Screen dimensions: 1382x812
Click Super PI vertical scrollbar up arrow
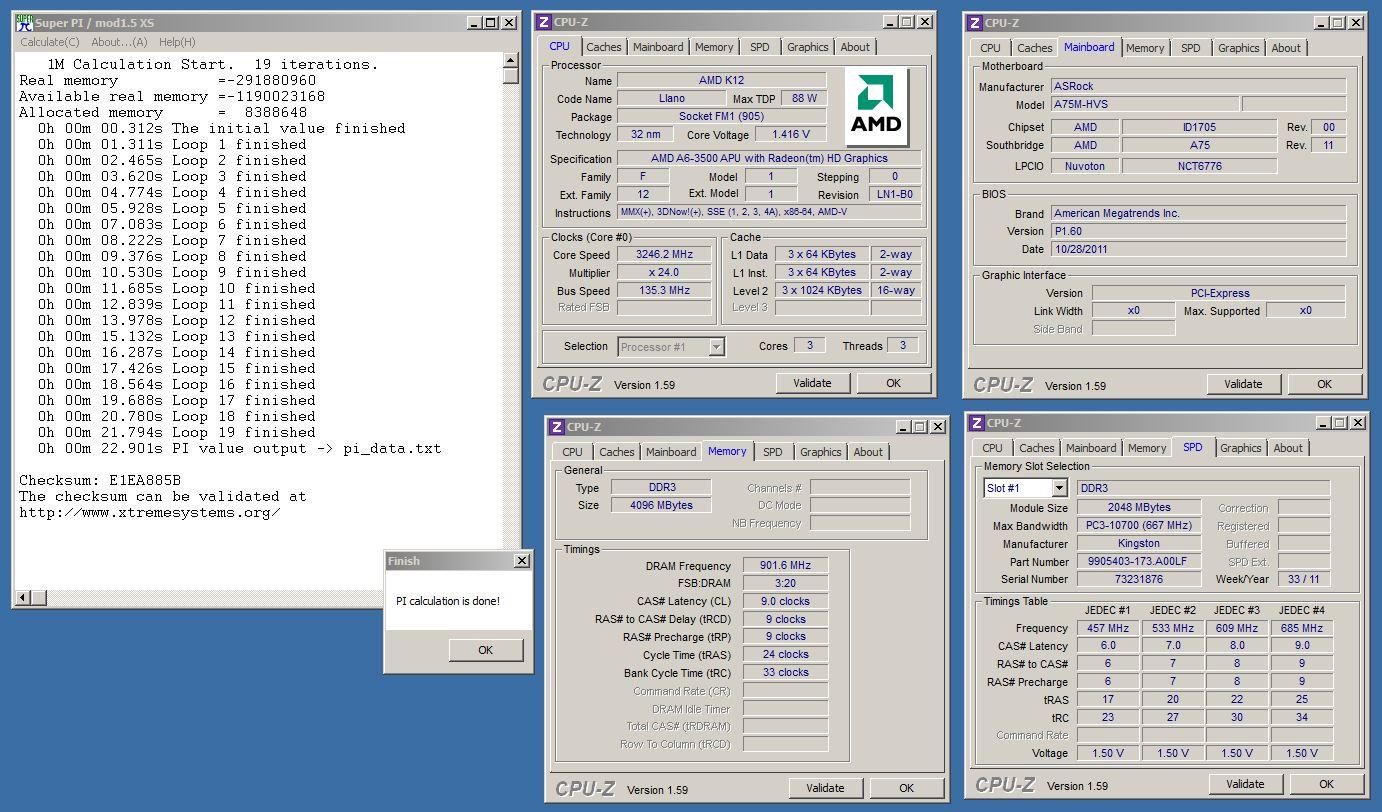pos(511,61)
